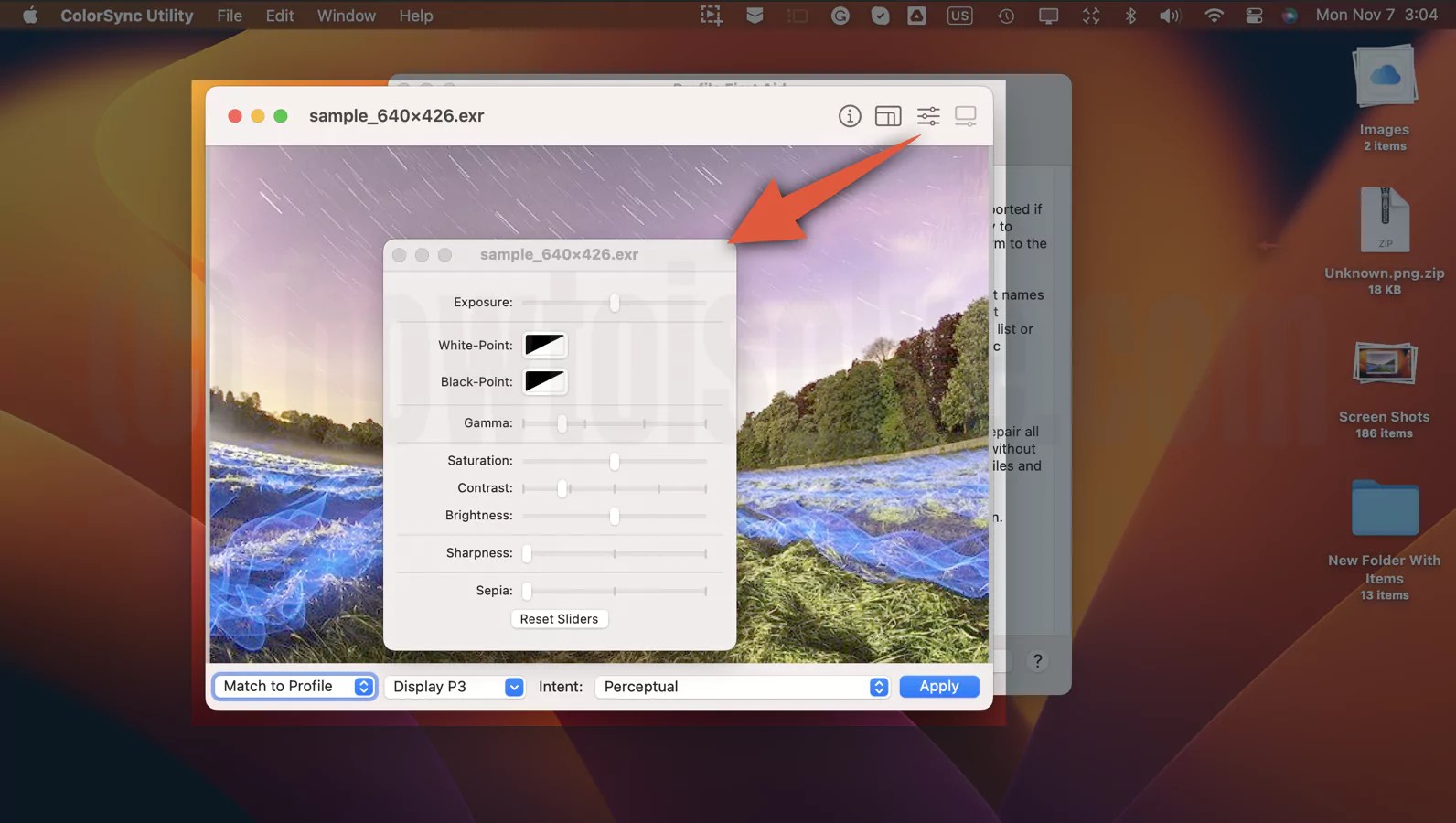
Task: Open the Match to Profile dropdown
Action: point(294,686)
